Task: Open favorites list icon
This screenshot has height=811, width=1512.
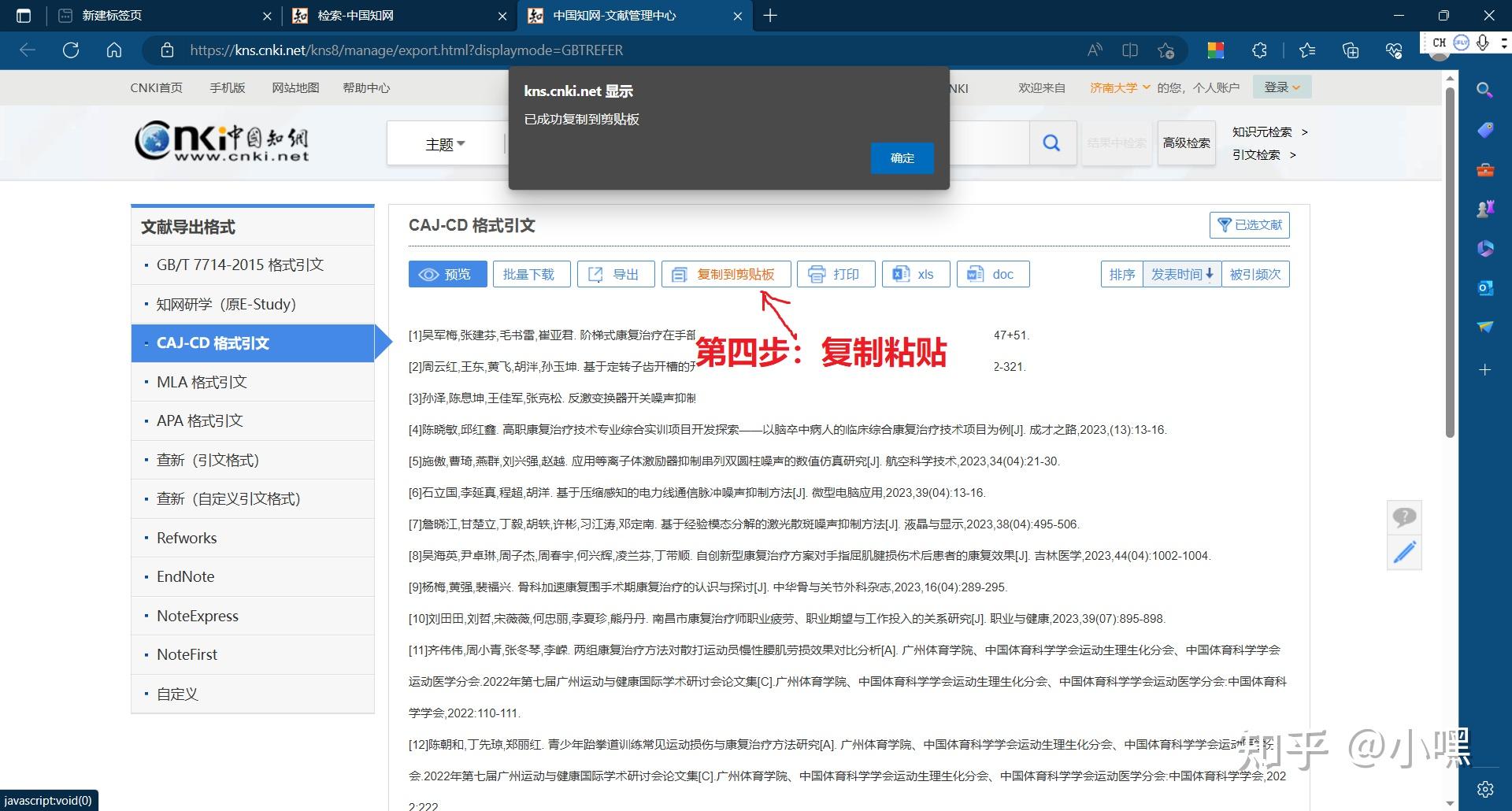Action: coord(1307,50)
